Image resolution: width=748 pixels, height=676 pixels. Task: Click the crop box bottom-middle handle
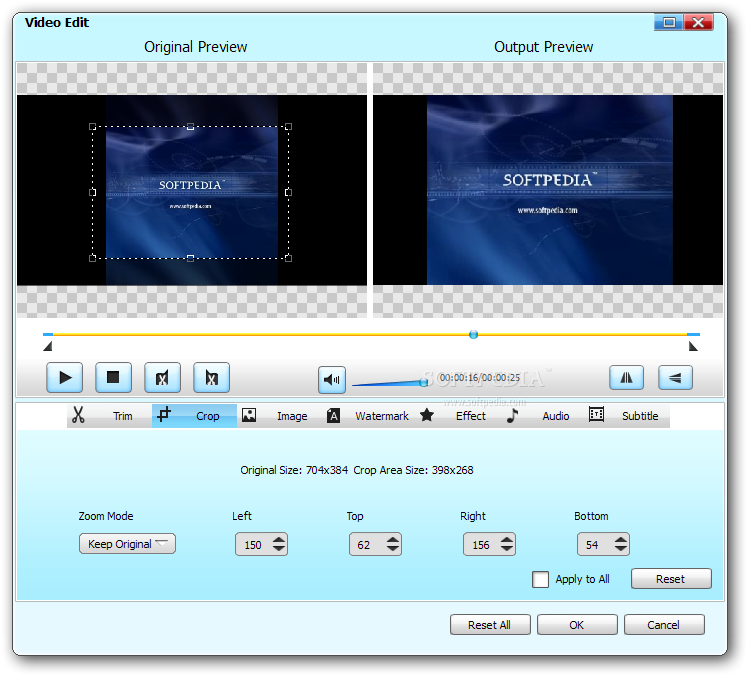(190, 258)
